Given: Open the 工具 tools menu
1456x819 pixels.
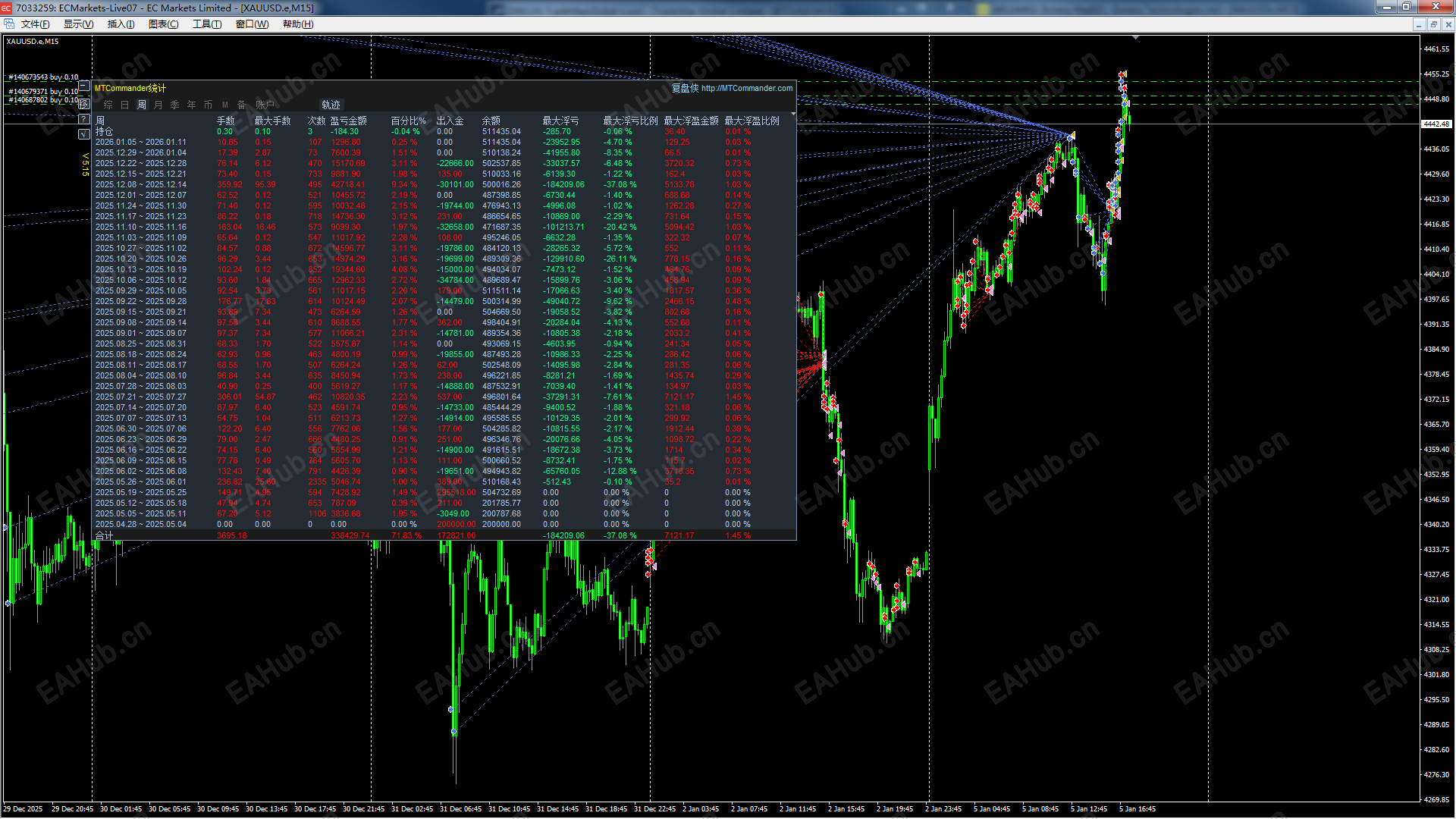Looking at the screenshot, I should 206,24.
